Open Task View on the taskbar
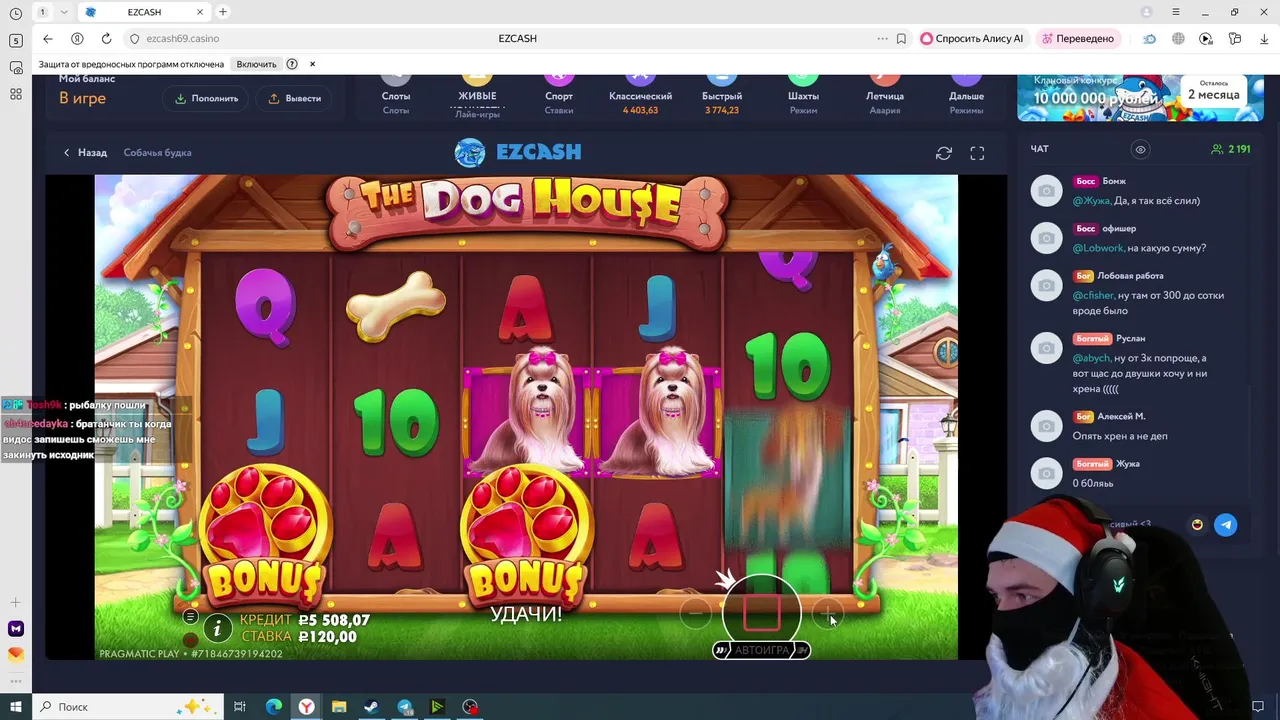Image resolution: width=1280 pixels, height=720 pixels. point(240,707)
